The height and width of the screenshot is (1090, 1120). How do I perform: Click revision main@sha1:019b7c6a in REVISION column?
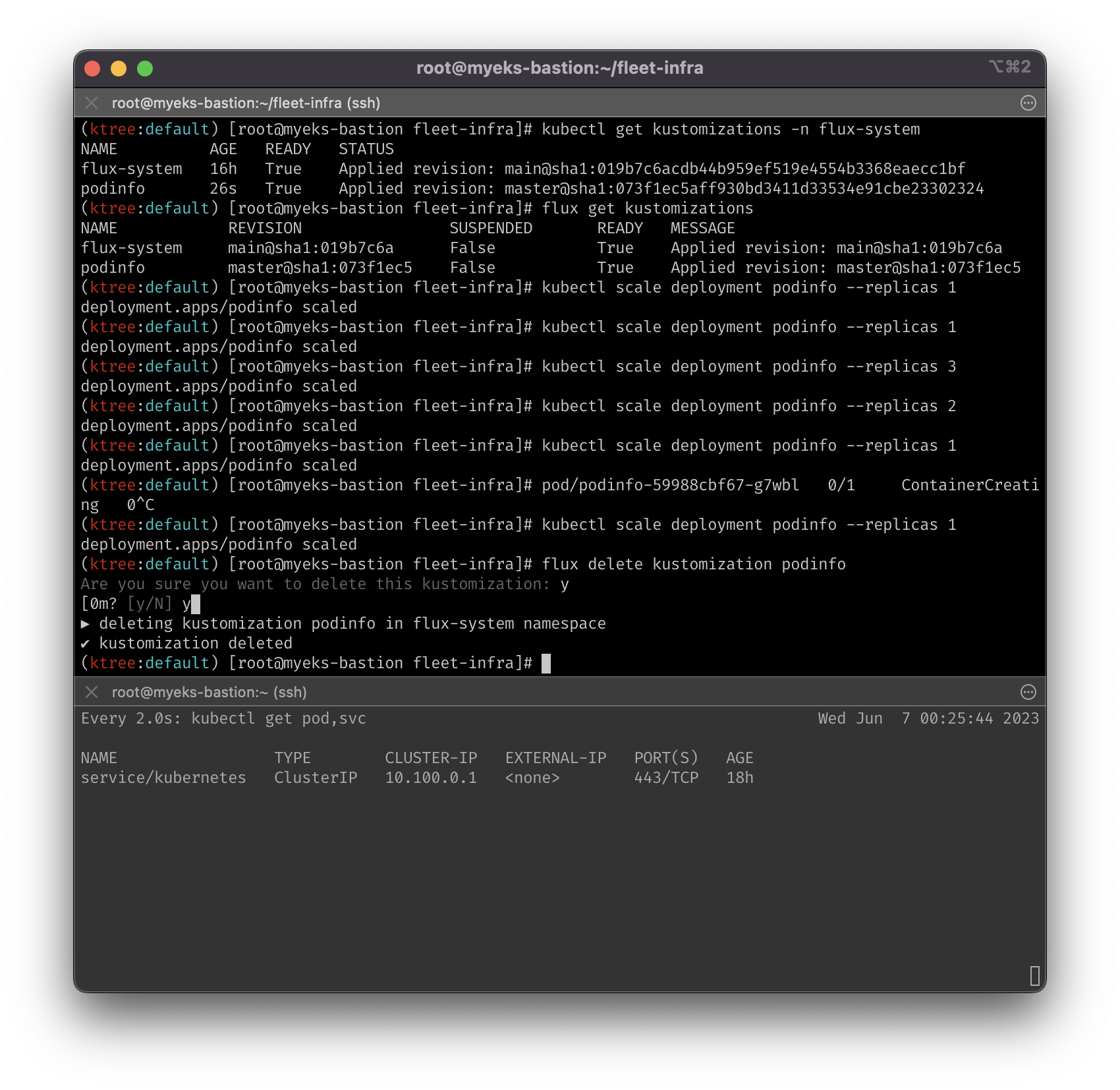click(x=310, y=248)
